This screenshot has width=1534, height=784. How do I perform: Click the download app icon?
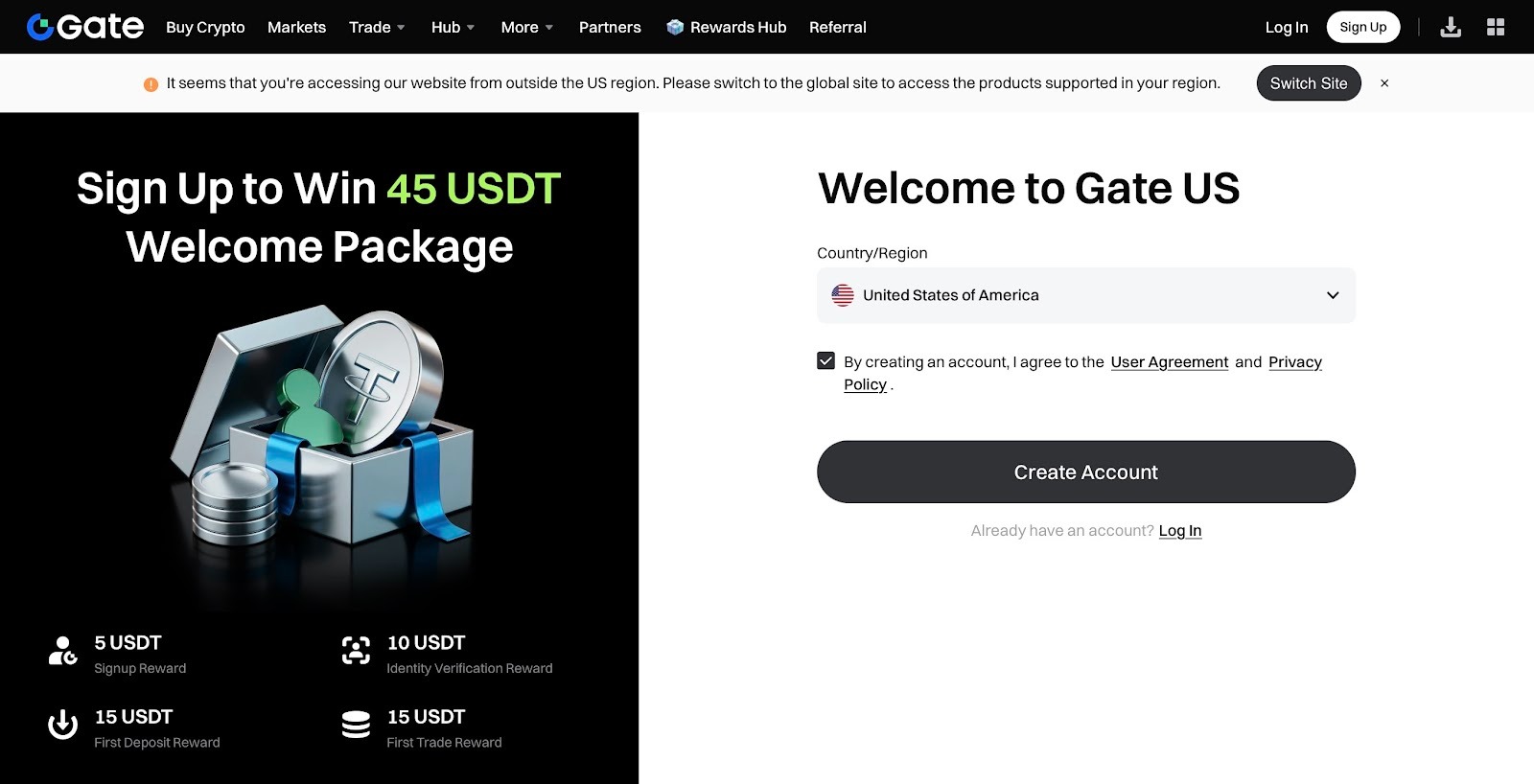1451,27
